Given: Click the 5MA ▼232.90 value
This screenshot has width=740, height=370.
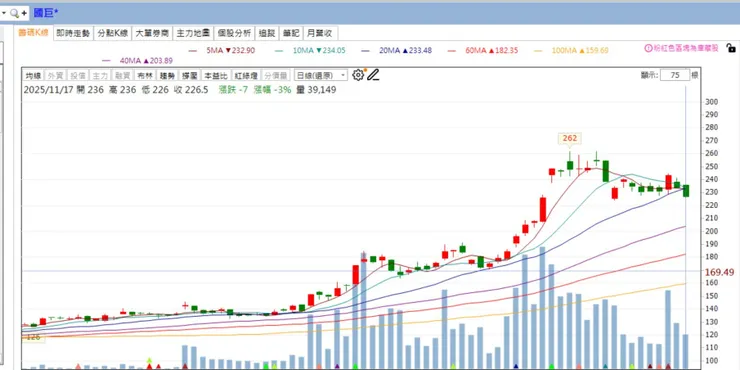Looking at the screenshot, I should 231,50.
